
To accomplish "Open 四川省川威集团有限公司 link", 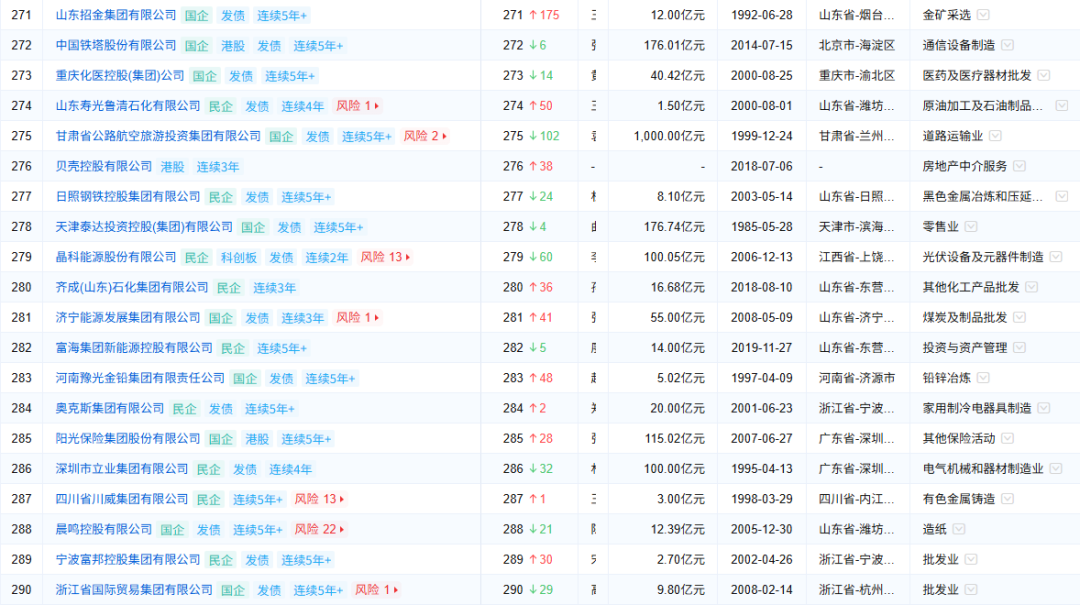I will tap(122, 499).
